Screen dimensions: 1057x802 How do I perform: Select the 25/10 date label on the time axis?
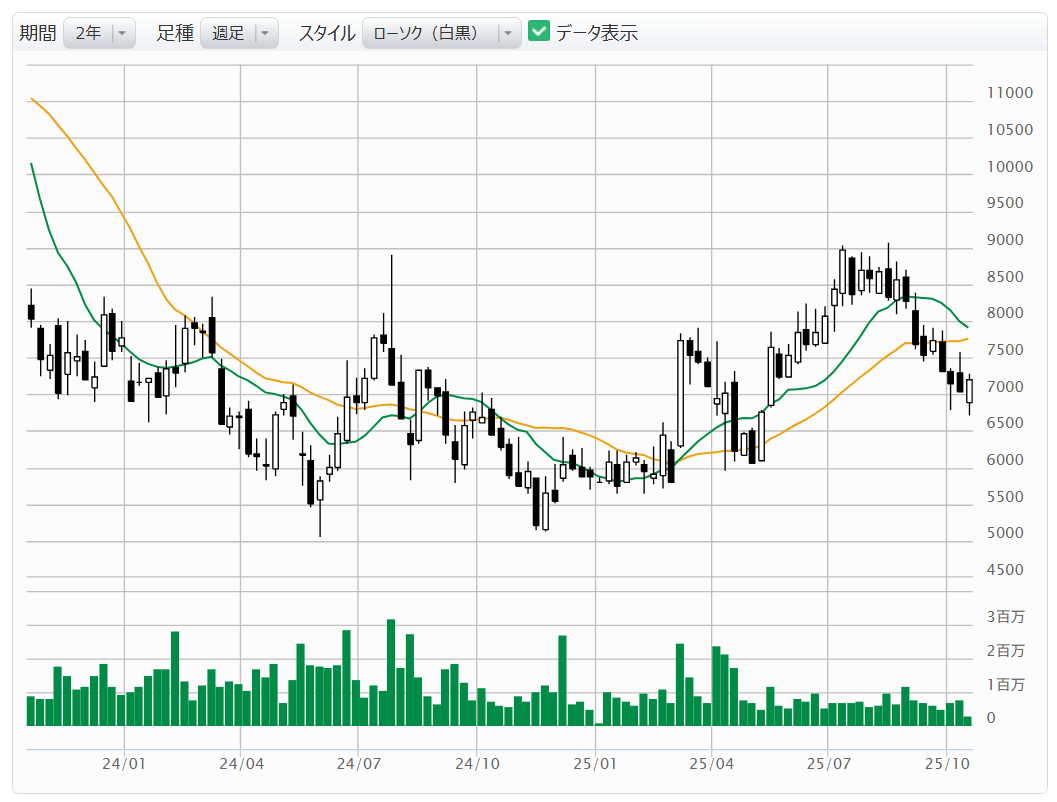point(945,765)
